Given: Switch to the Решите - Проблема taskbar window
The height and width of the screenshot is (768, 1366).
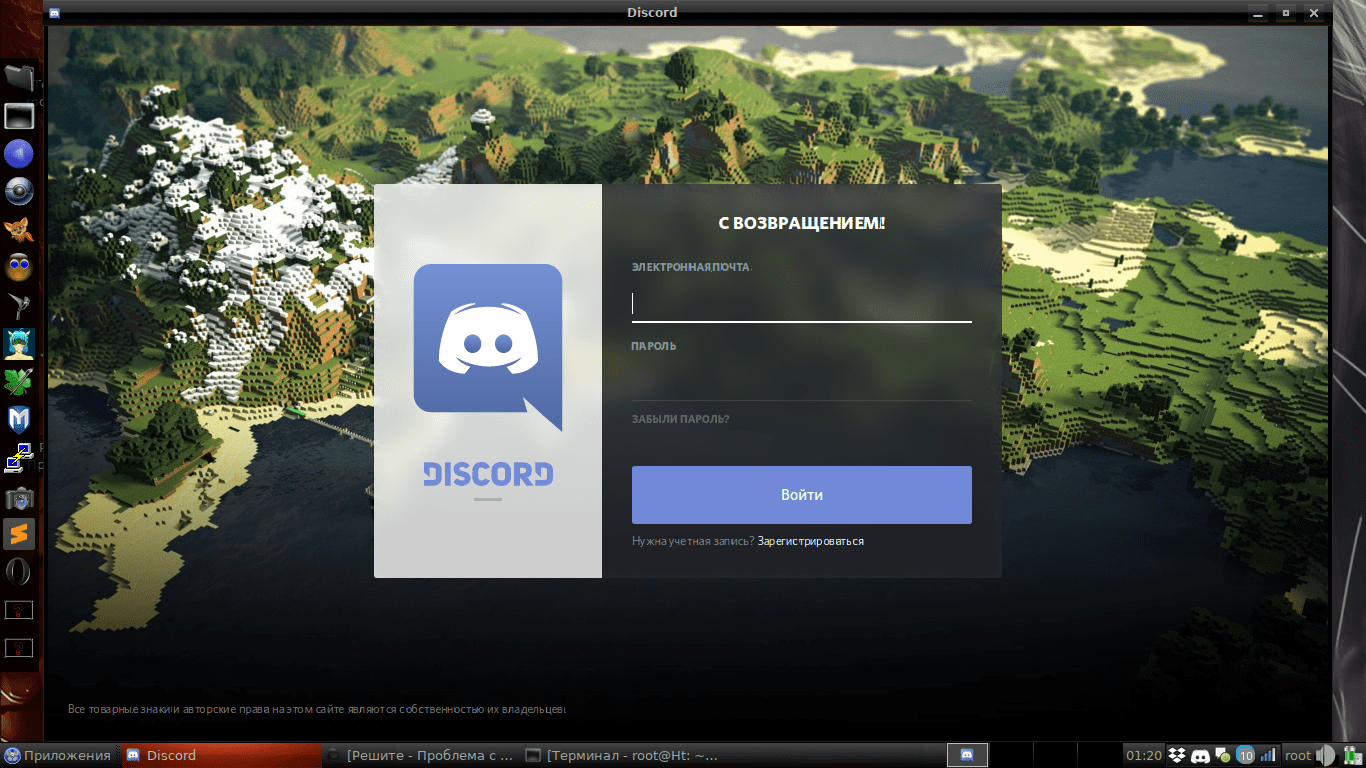Looking at the screenshot, I should 420,755.
